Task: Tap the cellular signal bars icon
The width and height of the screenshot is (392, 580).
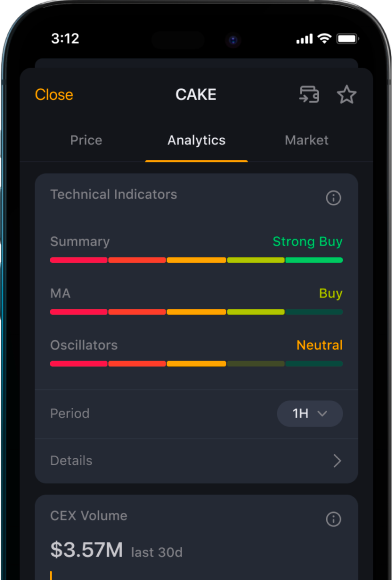Action: point(304,39)
